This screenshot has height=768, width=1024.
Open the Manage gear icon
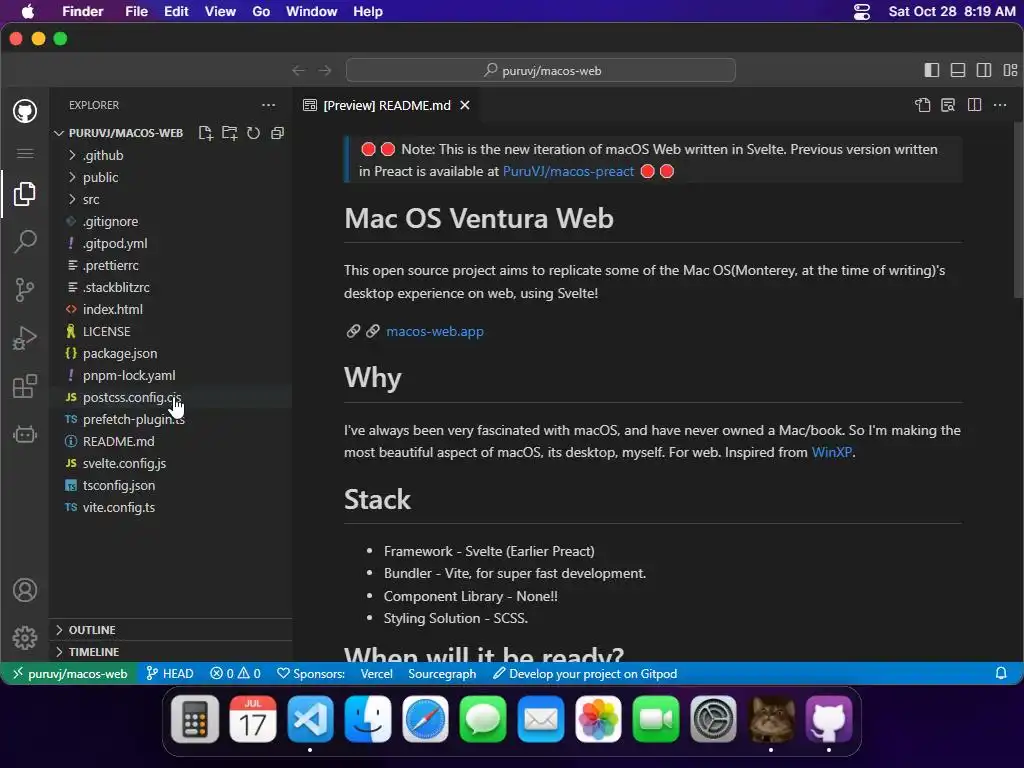click(25, 637)
